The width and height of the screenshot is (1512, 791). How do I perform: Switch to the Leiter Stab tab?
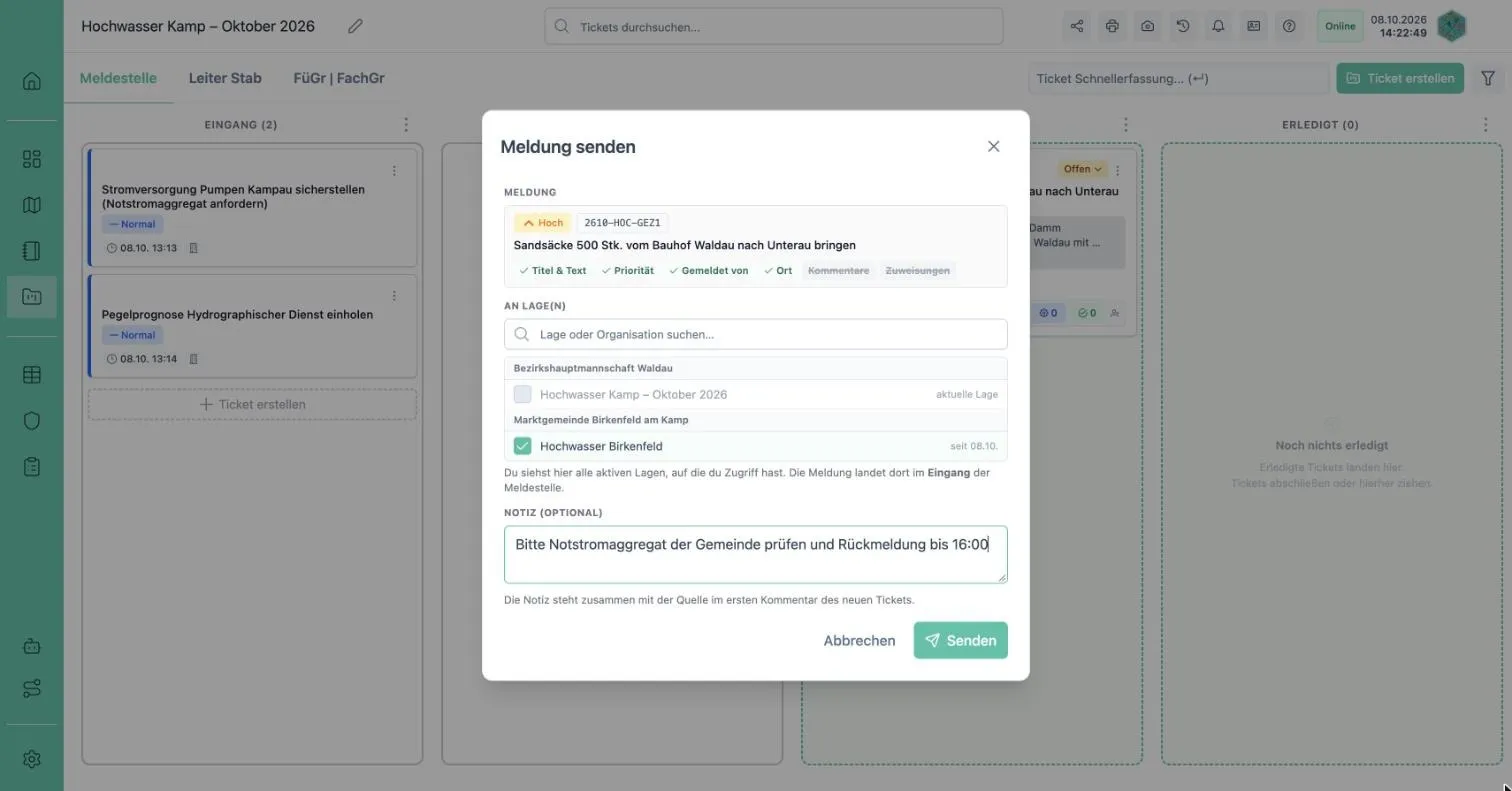point(225,78)
